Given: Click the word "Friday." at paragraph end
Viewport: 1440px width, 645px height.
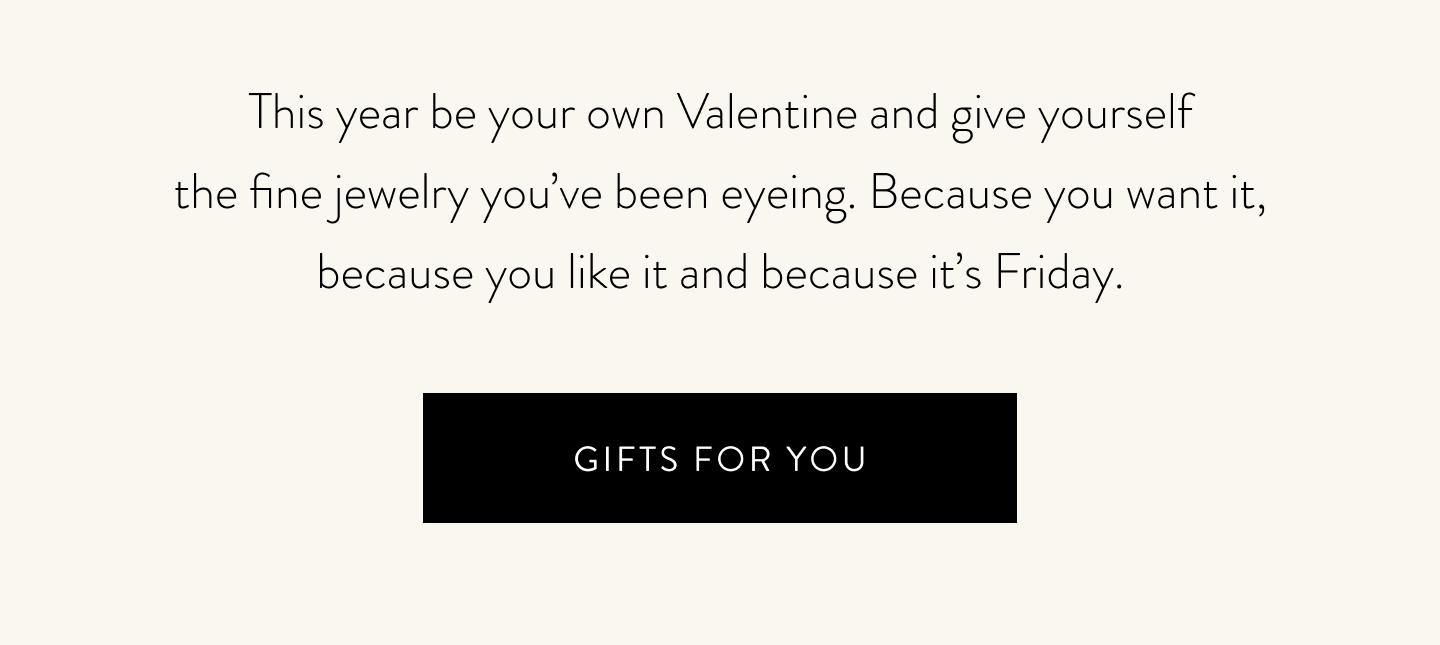Looking at the screenshot, I should click(1058, 274).
